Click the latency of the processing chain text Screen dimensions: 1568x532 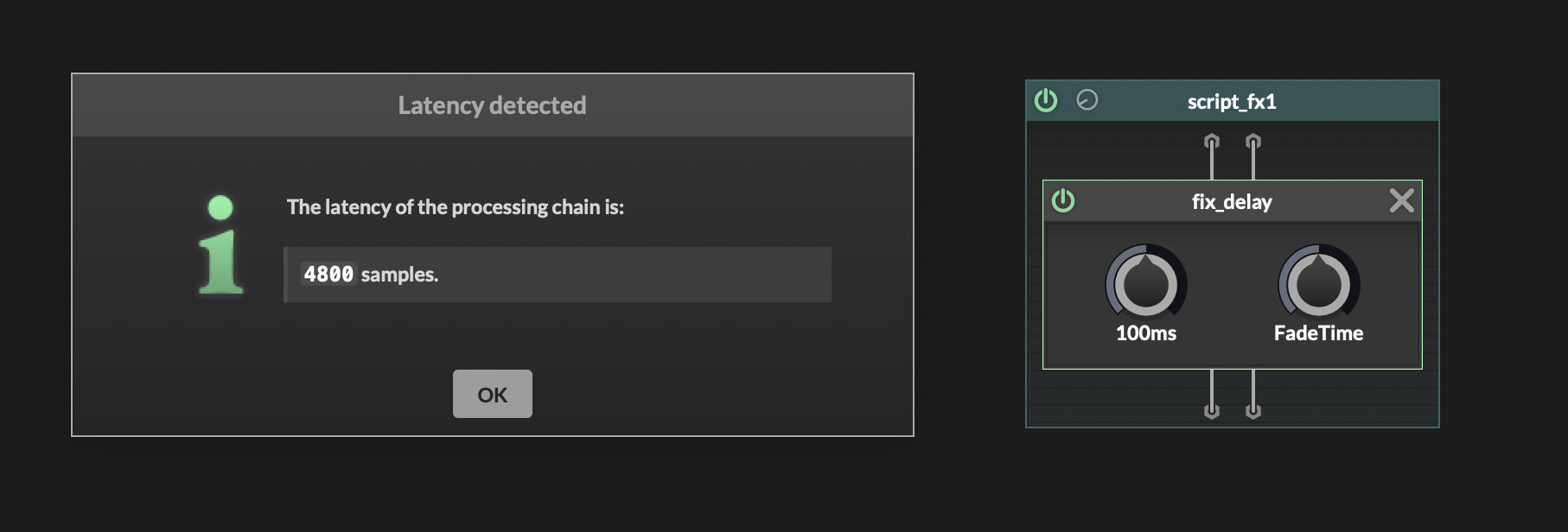pyautogui.click(x=456, y=207)
